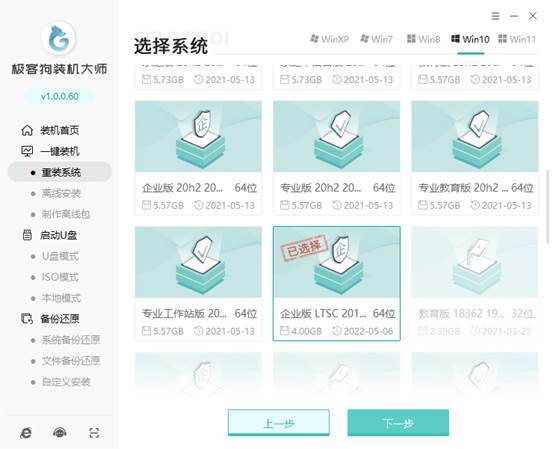Click the scan frame icon in the bottom sidebar

[94, 432]
